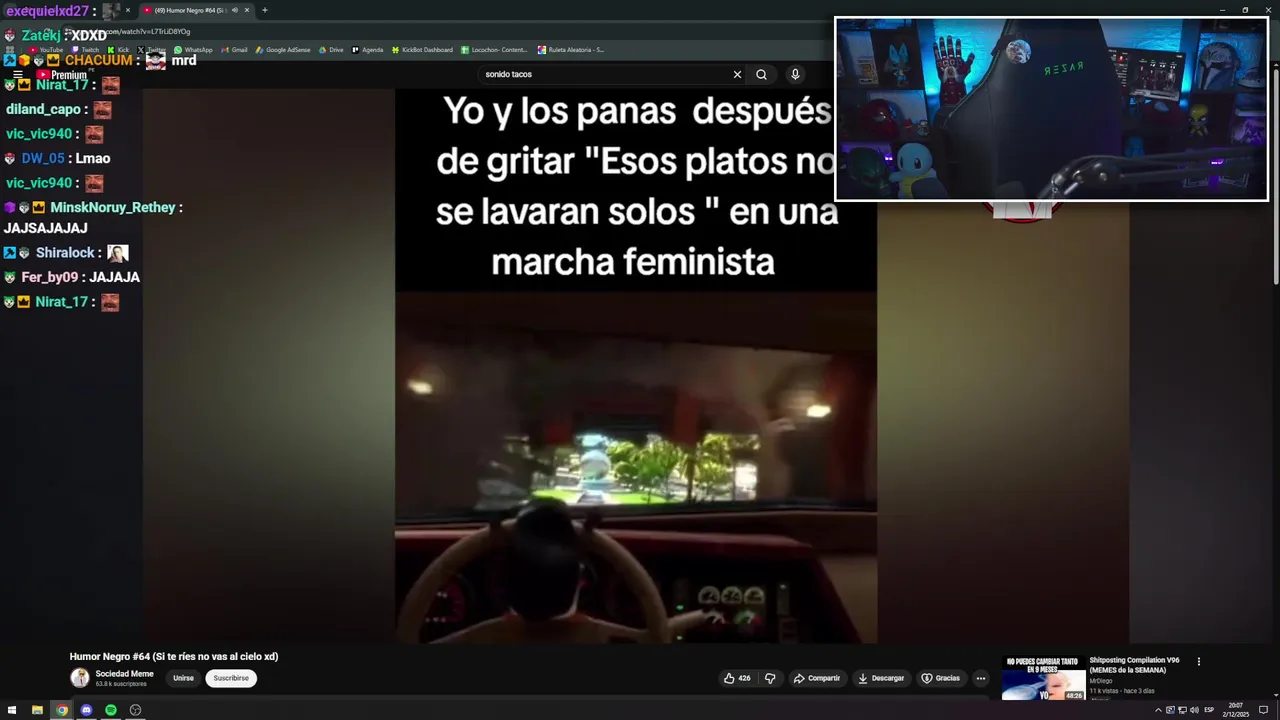The image size is (1280, 720).
Task: Open the YouTube guide hamburger menu
Action: [17, 75]
